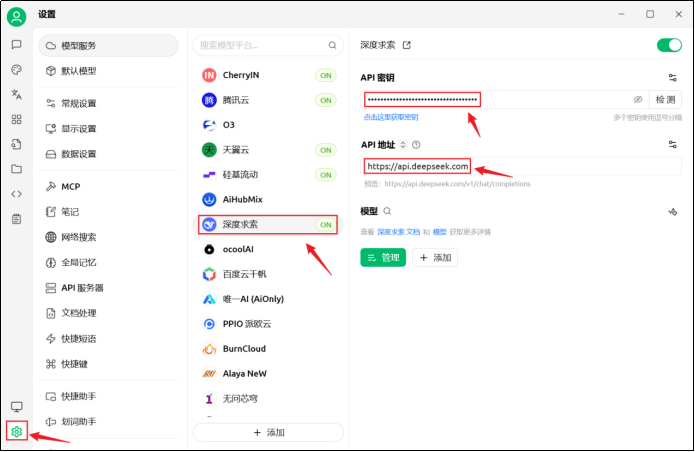This screenshot has height=452, width=695.
Task: Open 快捷助手 settings menu
Action: [x=109, y=396]
